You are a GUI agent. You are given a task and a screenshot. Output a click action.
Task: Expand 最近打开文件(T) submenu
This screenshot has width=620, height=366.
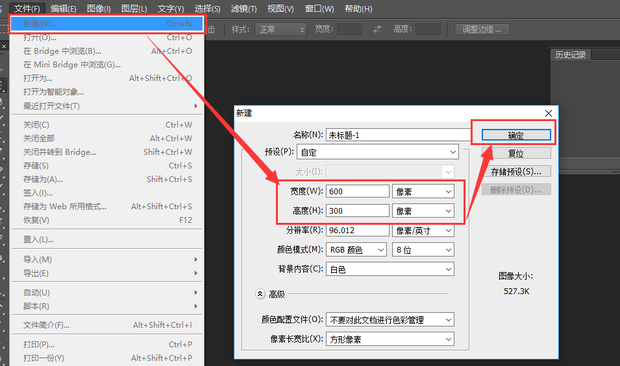(107, 106)
